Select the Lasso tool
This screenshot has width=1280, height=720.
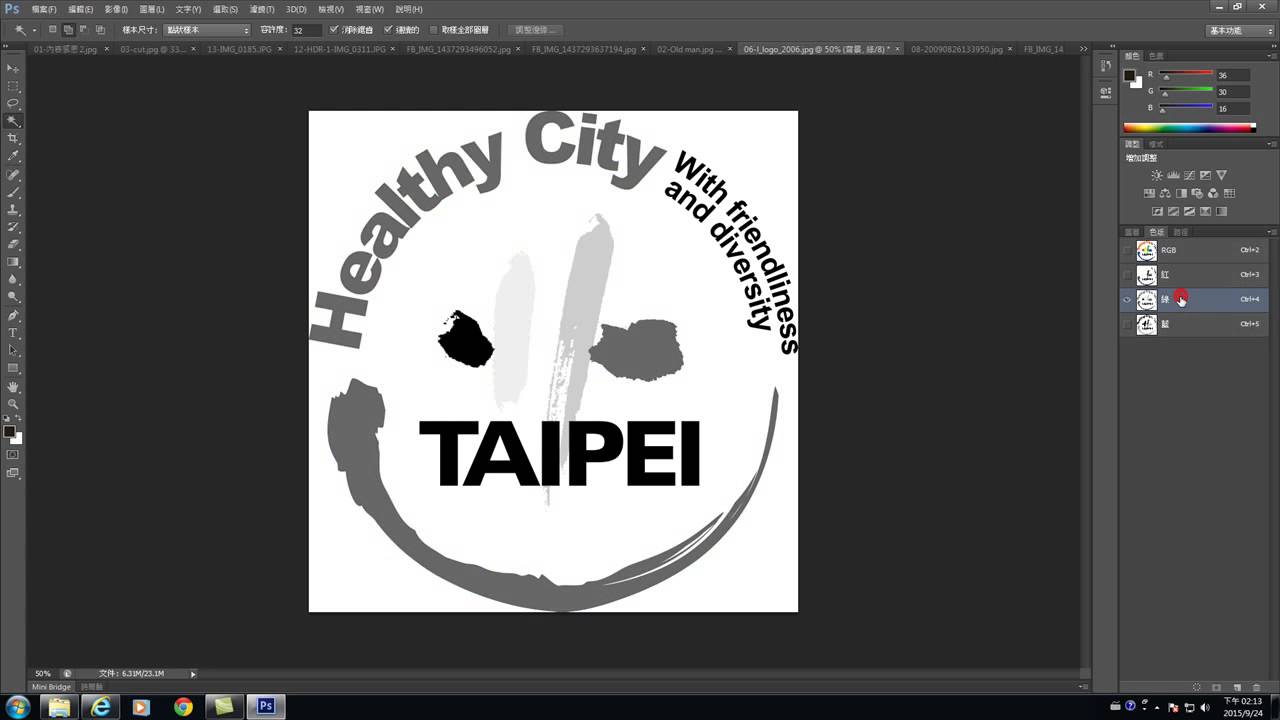[x=13, y=103]
